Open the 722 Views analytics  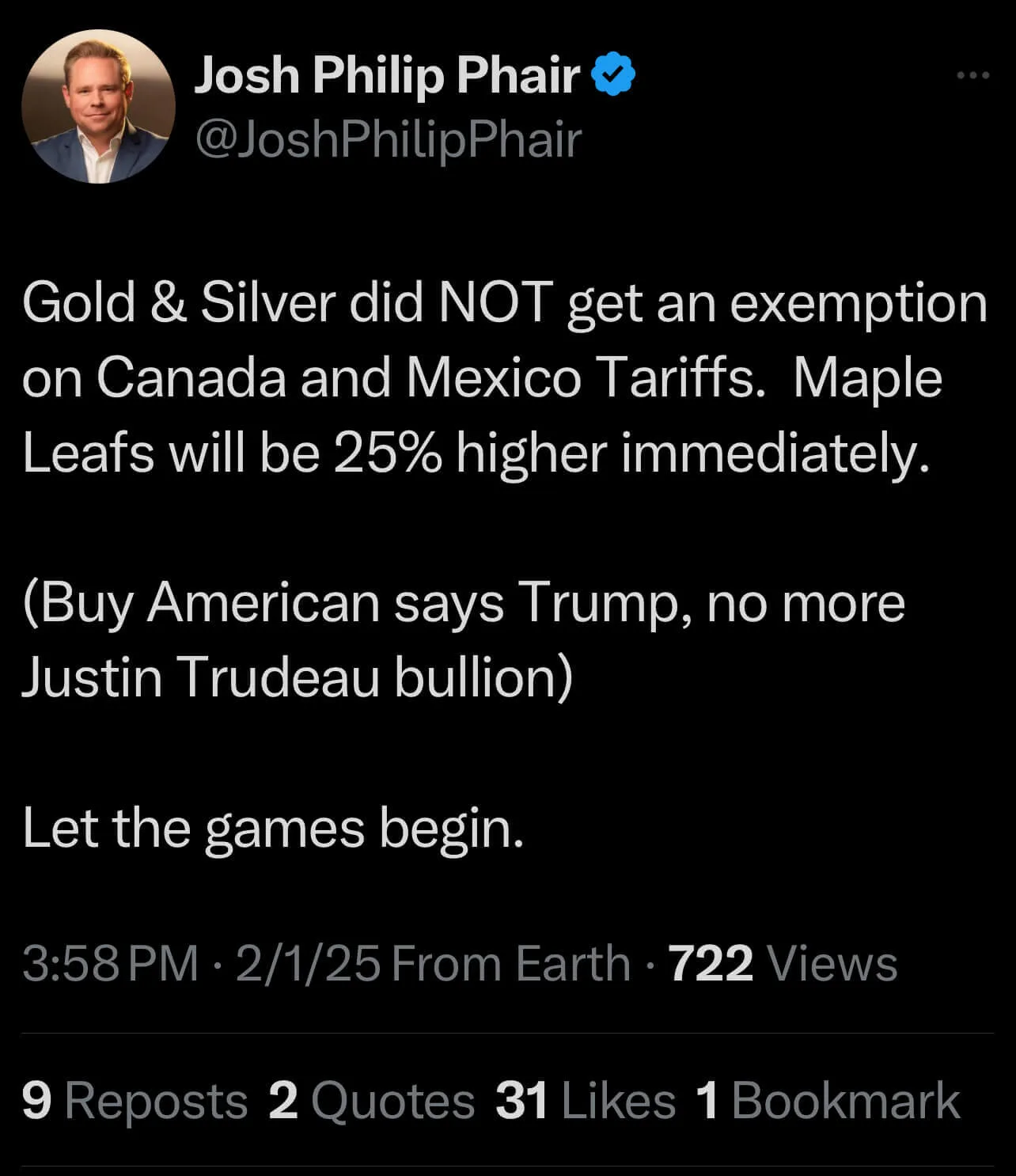tap(783, 964)
